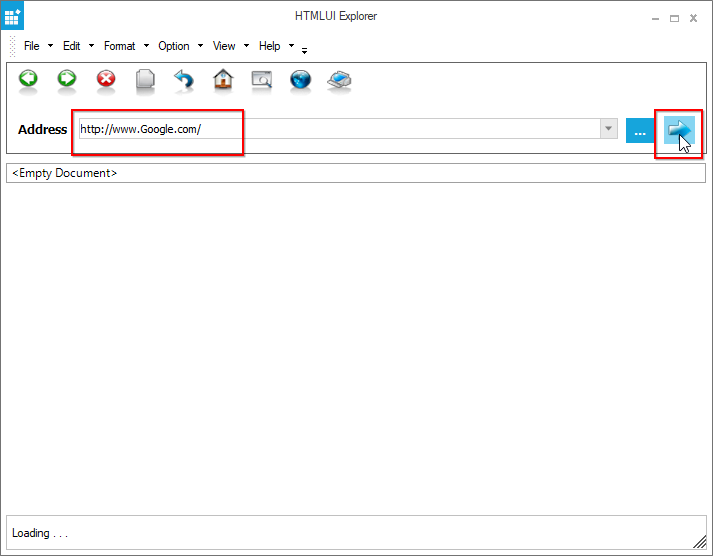Screen dimensions: 713x556
Task: Click inside the Address URL field
Action: tap(340, 130)
